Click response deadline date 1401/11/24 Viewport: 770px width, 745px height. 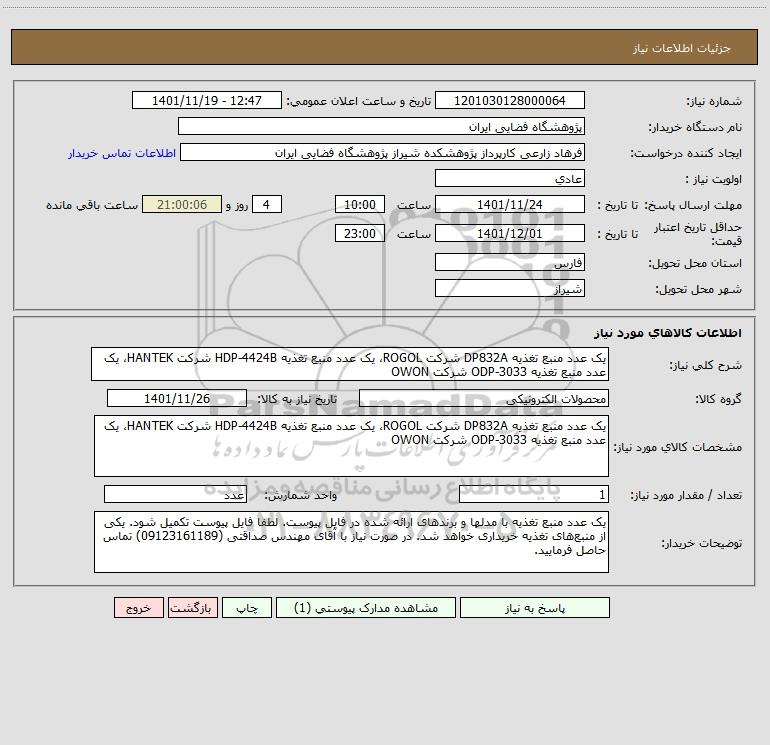(x=510, y=204)
